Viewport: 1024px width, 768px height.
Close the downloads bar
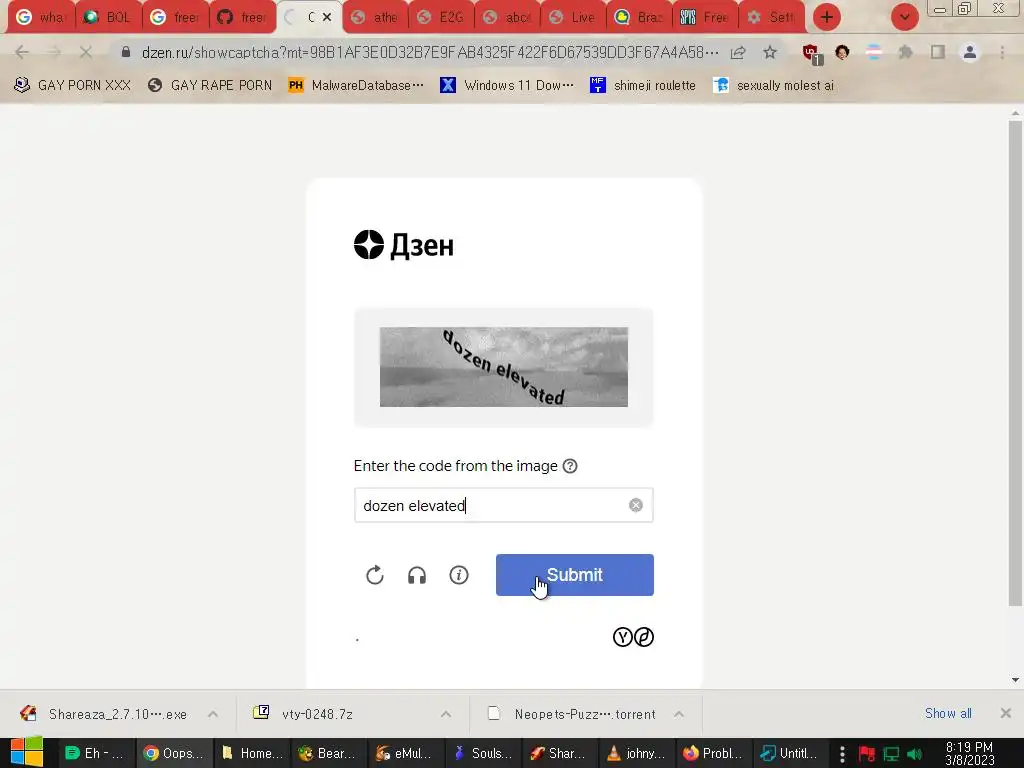point(1006,713)
